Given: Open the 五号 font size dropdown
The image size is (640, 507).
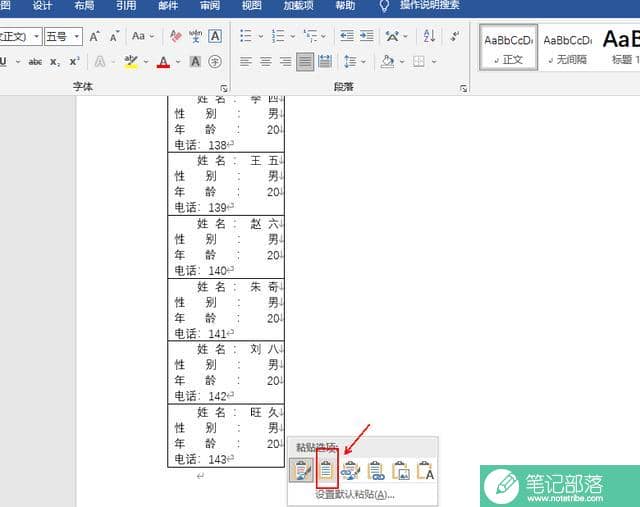Looking at the screenshot, I should point(76,37).
